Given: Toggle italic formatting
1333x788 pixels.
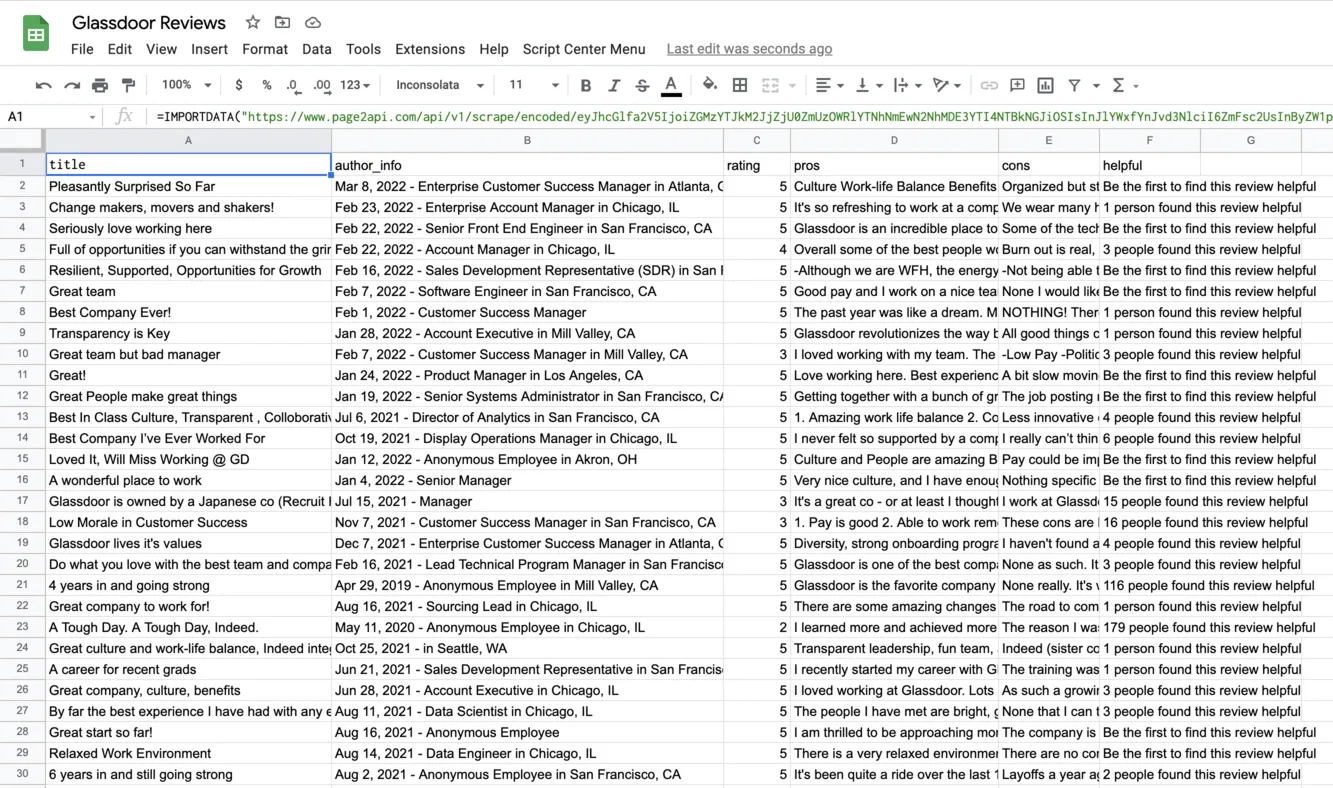Looking at the screenshot, I should (614, 85).
